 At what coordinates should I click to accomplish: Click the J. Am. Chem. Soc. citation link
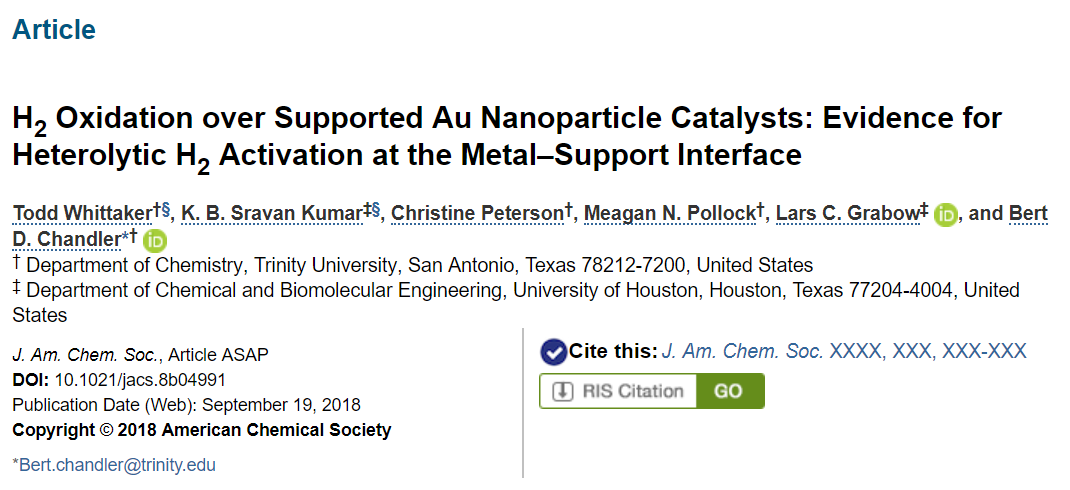844,351
